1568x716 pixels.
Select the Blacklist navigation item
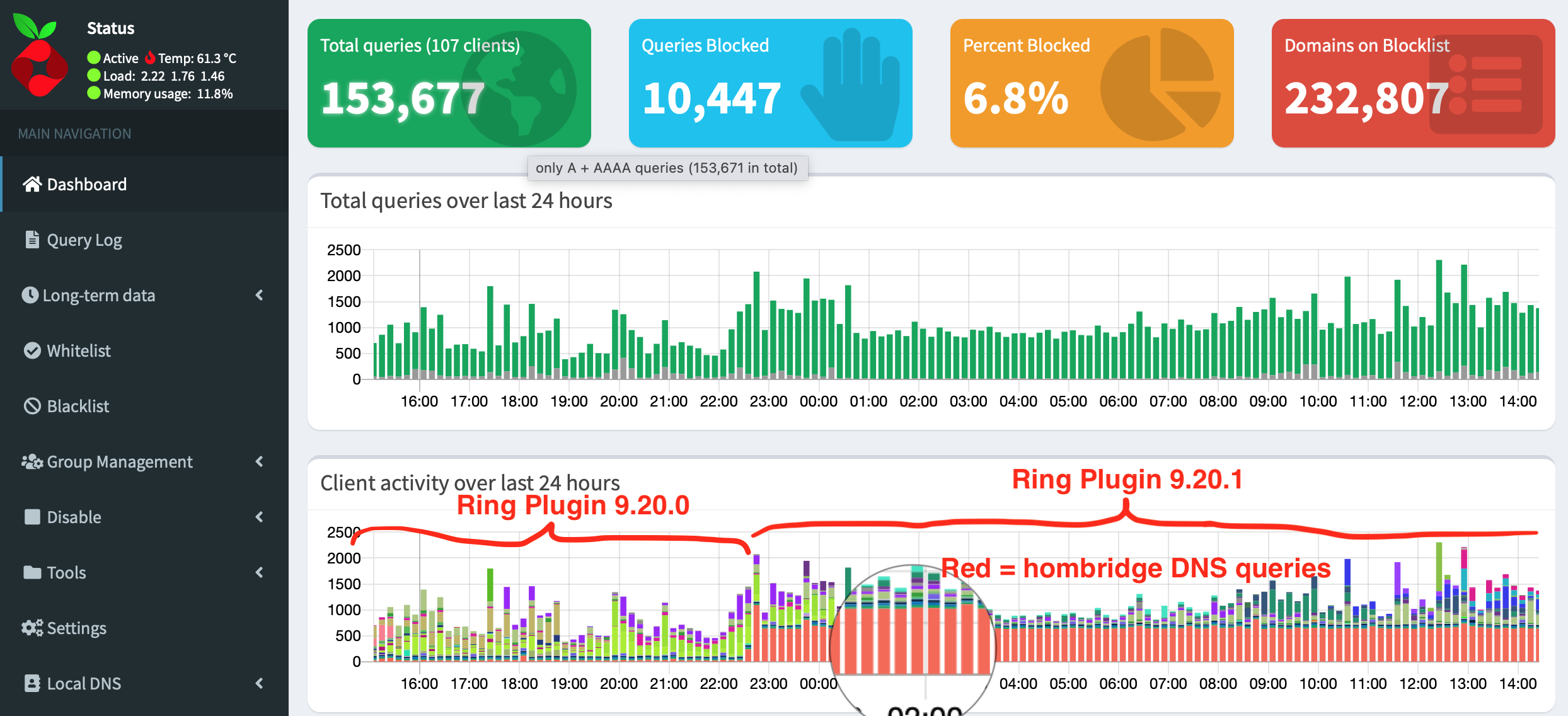pyautogui.click(x=77, y=406)
